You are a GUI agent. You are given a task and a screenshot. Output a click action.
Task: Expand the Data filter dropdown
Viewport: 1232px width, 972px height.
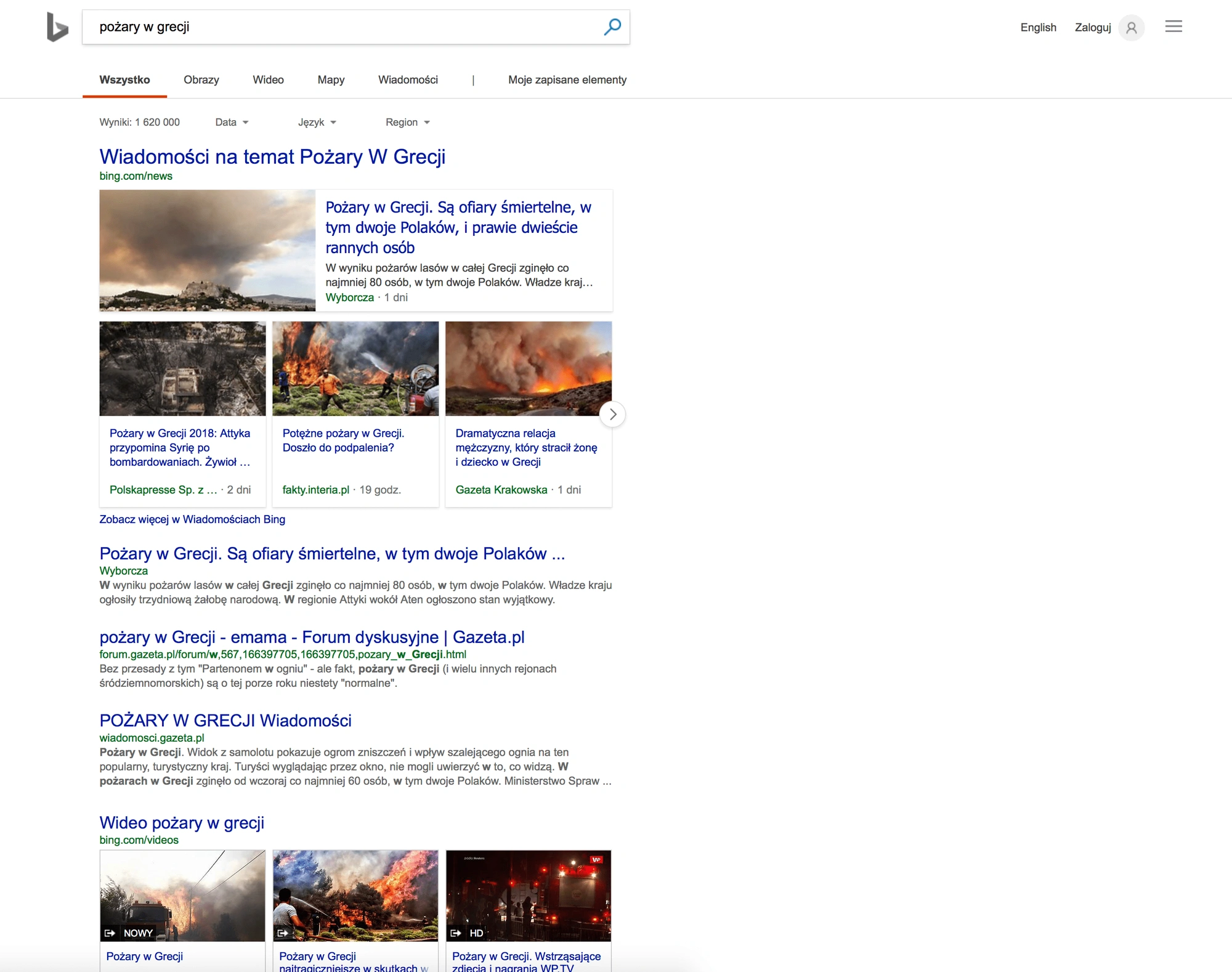click(232, 122)
